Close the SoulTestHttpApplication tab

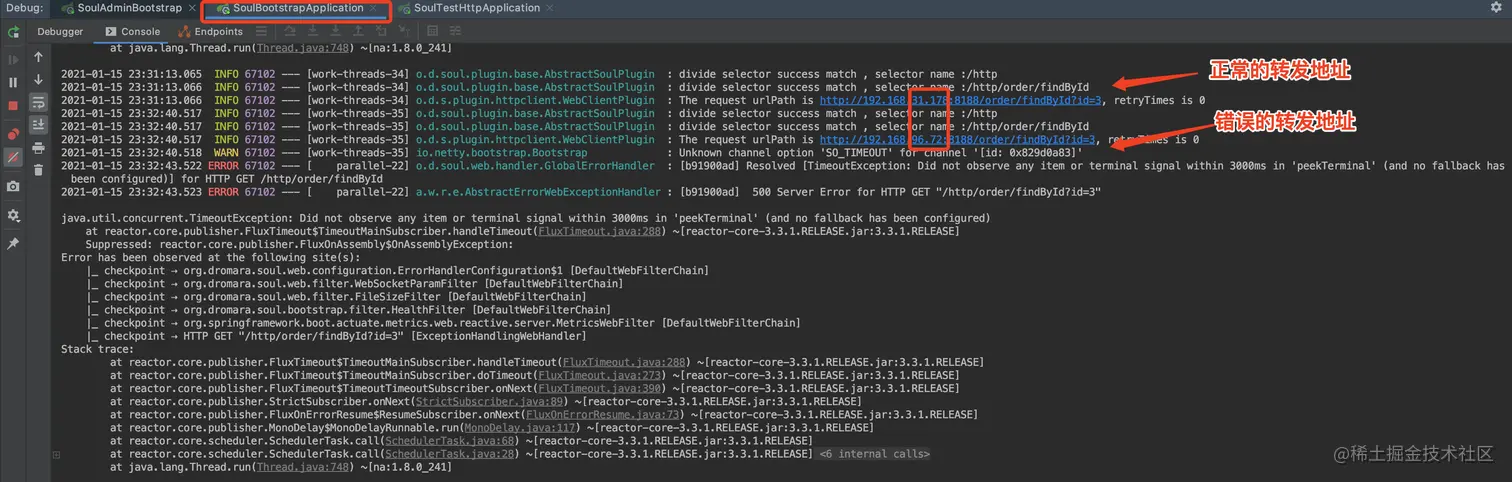pyautogui.click(x=549, y=8)
